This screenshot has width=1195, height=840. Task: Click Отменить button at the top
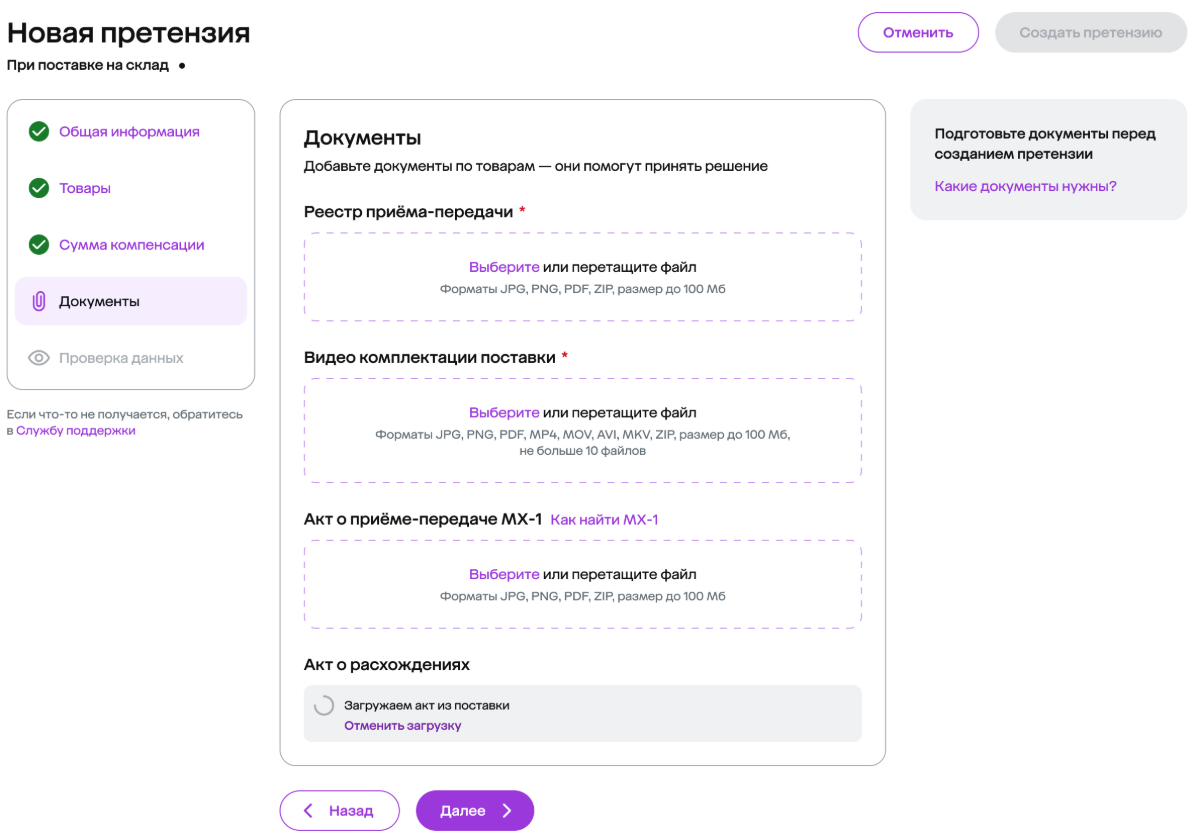(918, 32)
